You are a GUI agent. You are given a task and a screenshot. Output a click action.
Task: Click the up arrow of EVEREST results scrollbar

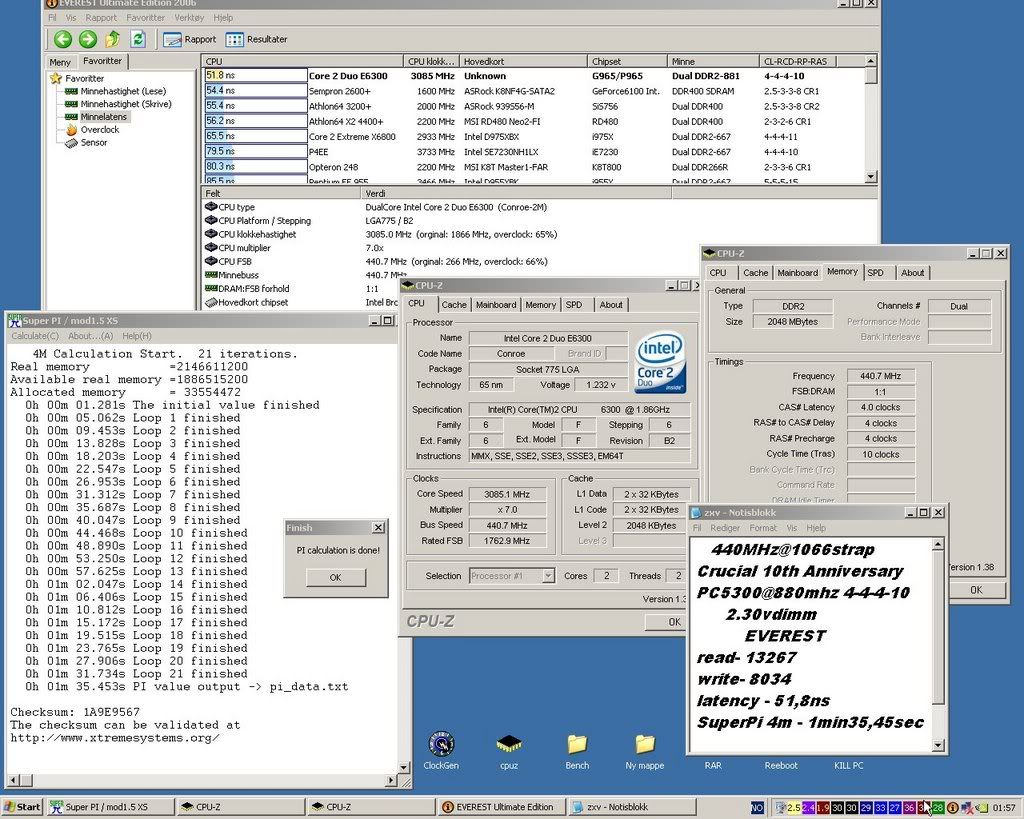(x=871, y=61)
